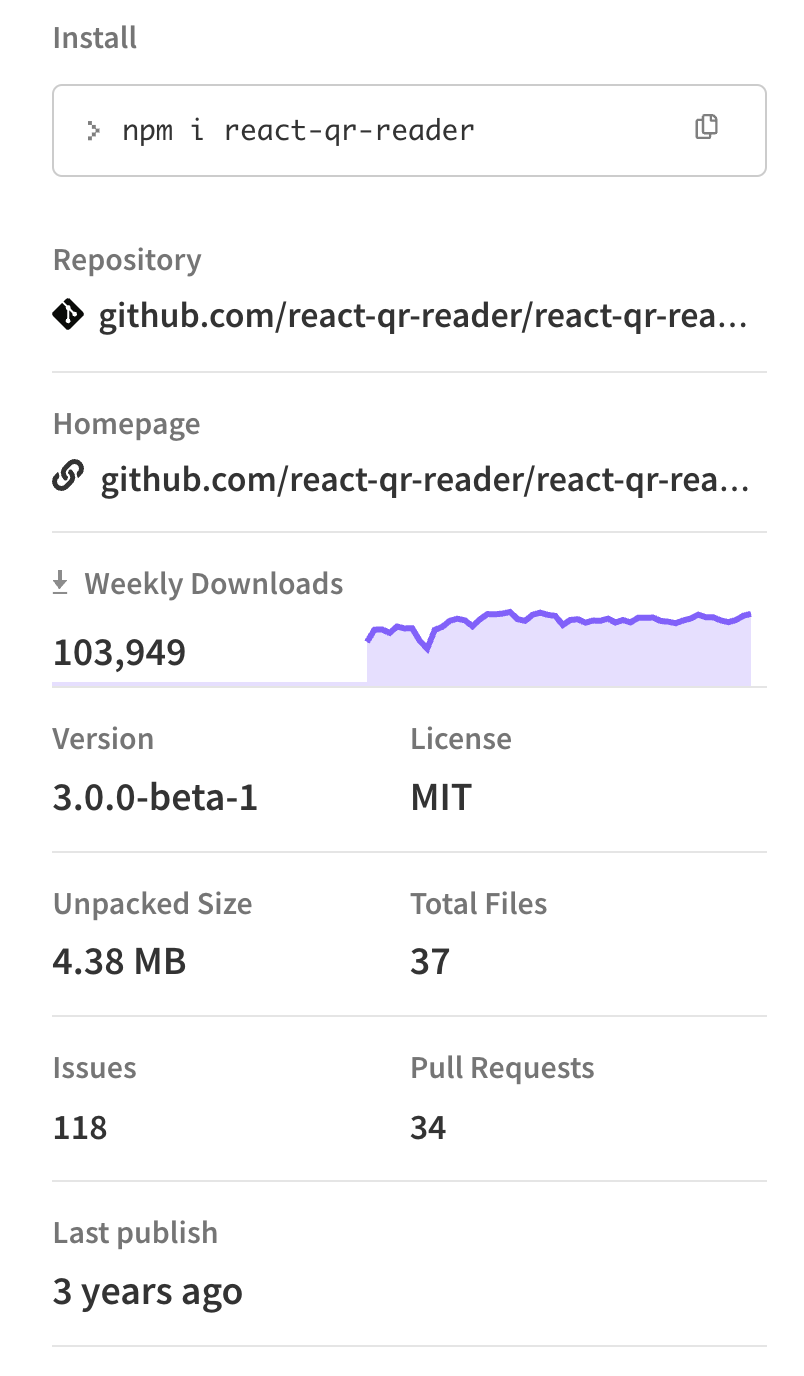Click the MIT license text
The image size is (804, 1376).
tap(440, 797)
